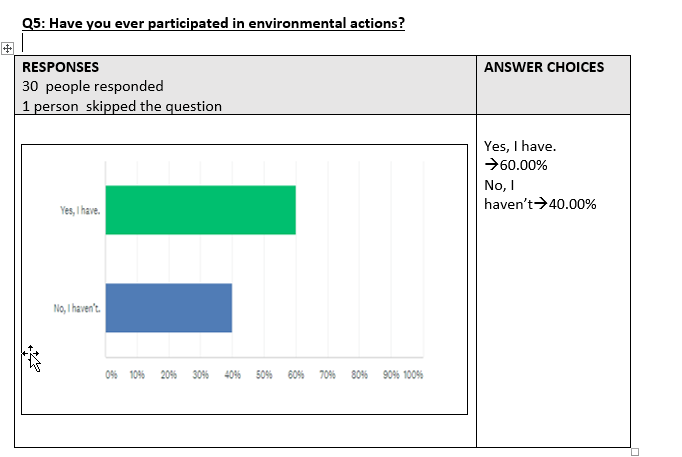Click "Yes, I have." in the answer choices column
This screenshot has height=457, width=682.
point(519,147)
